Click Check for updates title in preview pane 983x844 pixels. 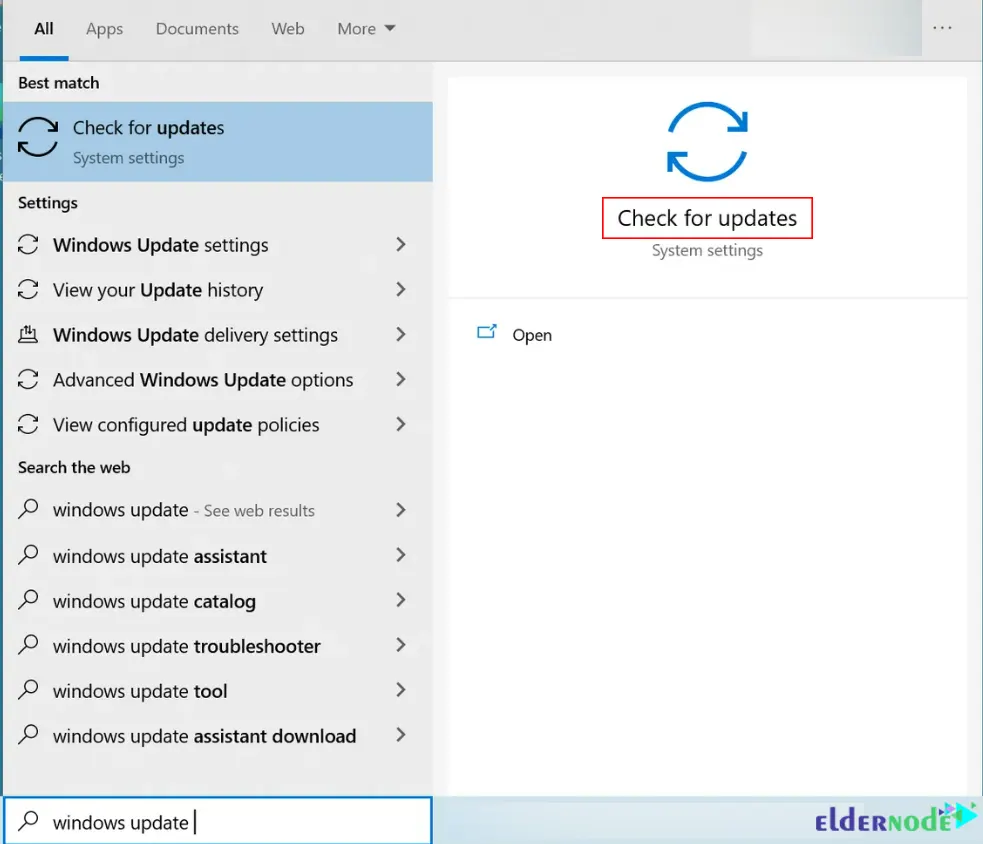[x=707, y=218]
